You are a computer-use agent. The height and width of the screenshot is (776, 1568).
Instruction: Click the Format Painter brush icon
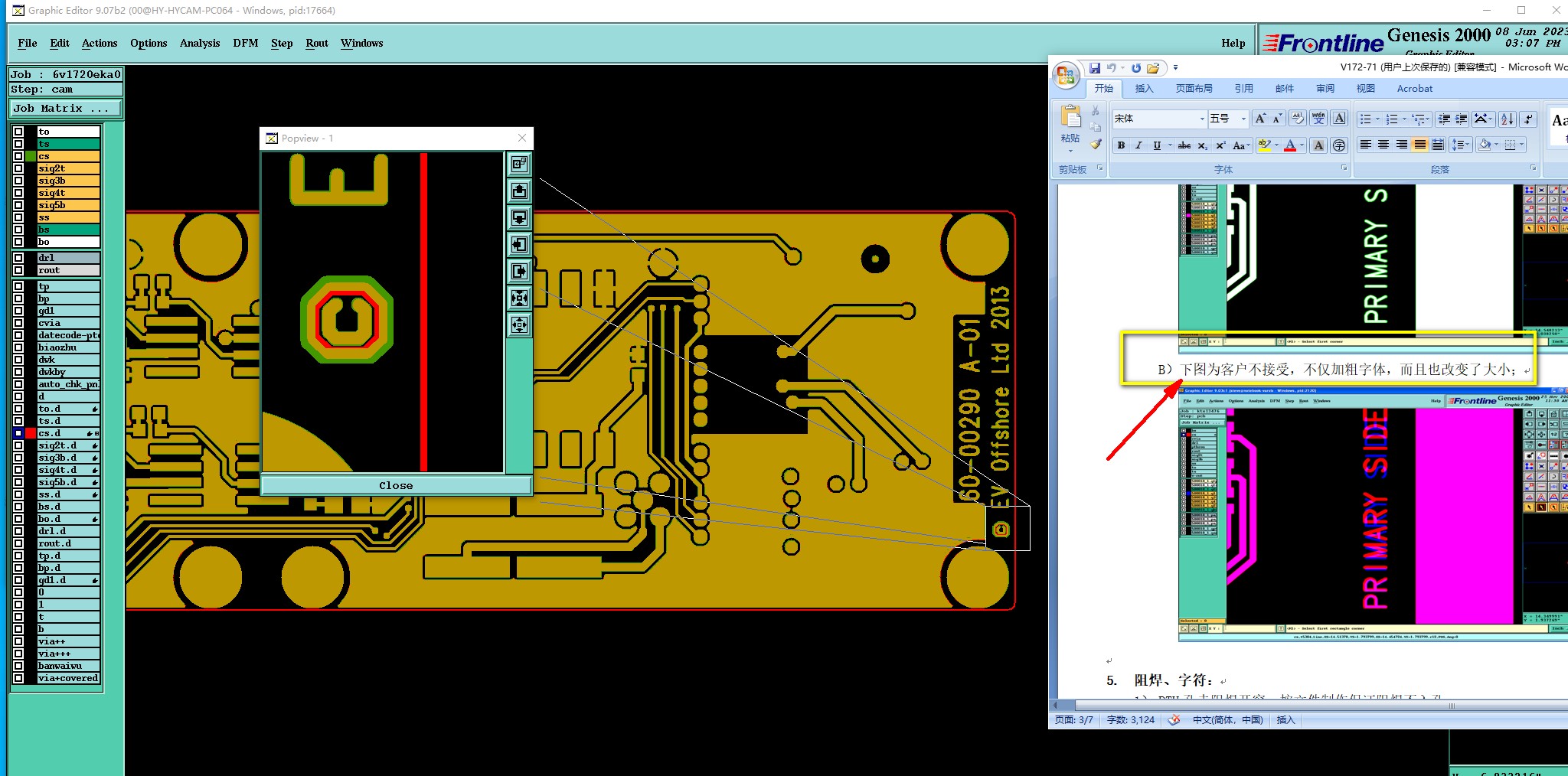(1096, 144)
